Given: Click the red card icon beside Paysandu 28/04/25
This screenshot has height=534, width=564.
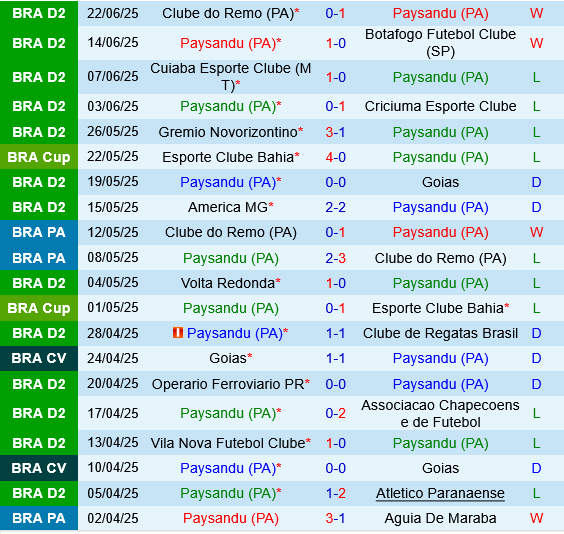Looking at the screenshot, I should click(x=178, y=333).
